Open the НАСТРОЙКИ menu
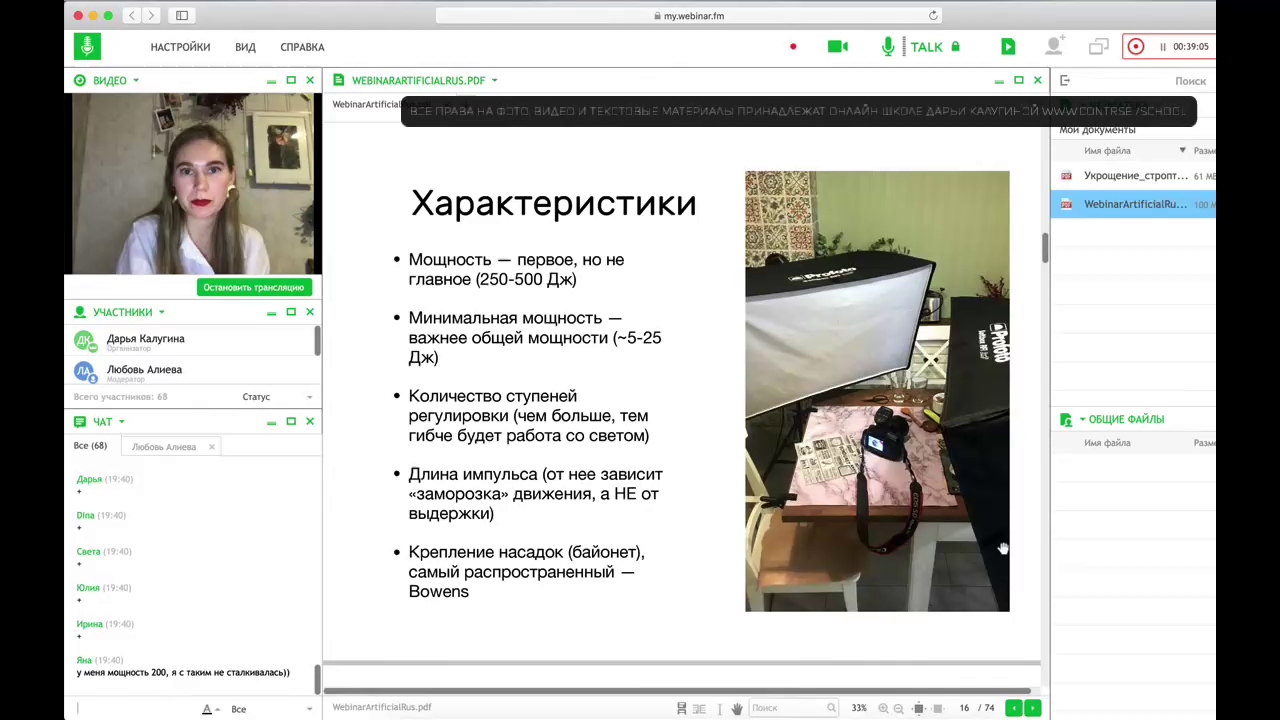The height and width of the screenshot is (720, 1280). tap(180, 47)
